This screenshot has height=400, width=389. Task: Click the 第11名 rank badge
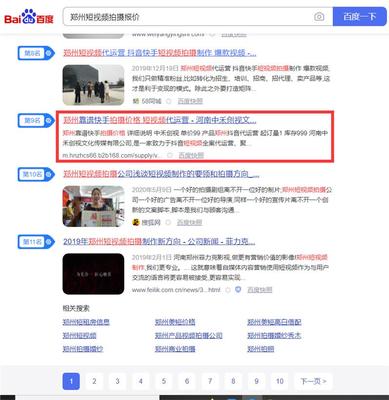(36, 242)
